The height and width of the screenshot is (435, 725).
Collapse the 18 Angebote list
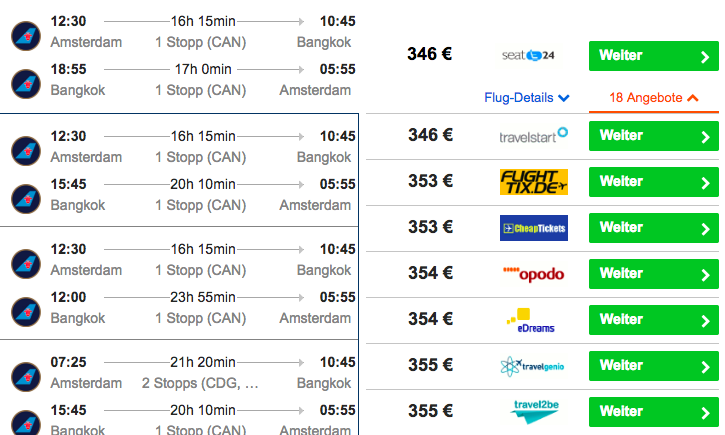click(653, 98)
